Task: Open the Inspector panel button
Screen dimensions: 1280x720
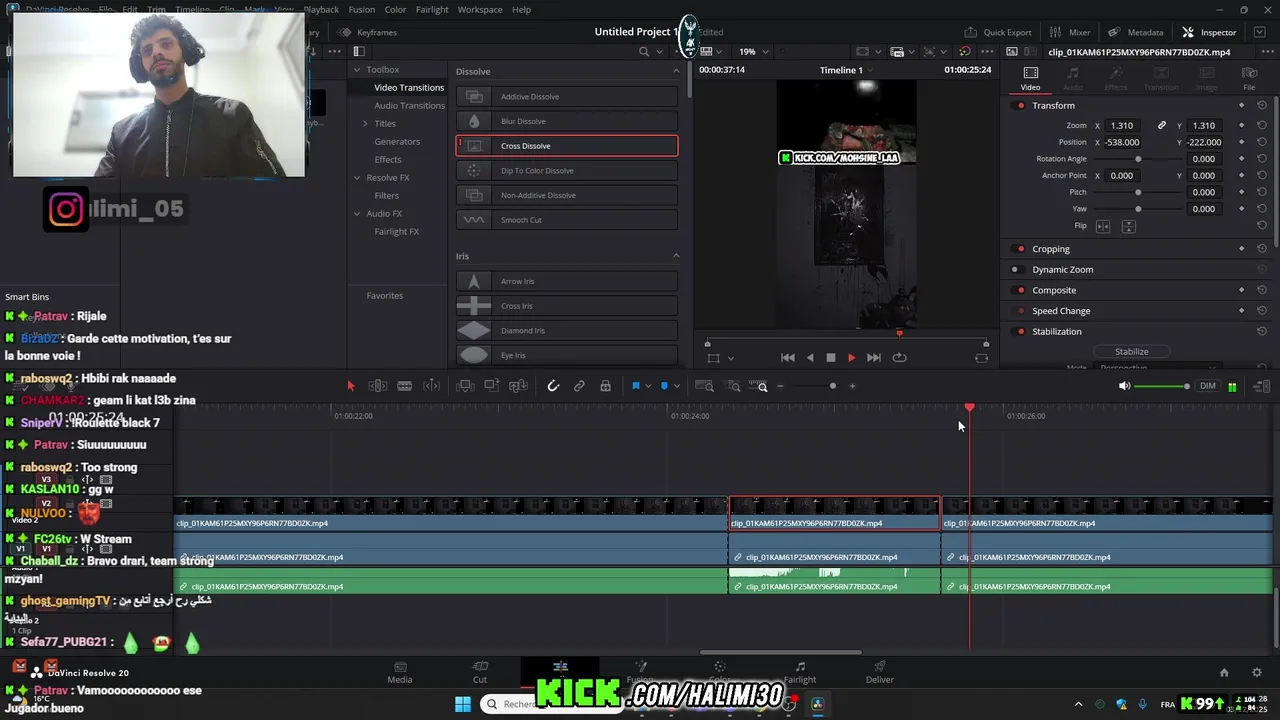Action: (x=1209, y=32)
